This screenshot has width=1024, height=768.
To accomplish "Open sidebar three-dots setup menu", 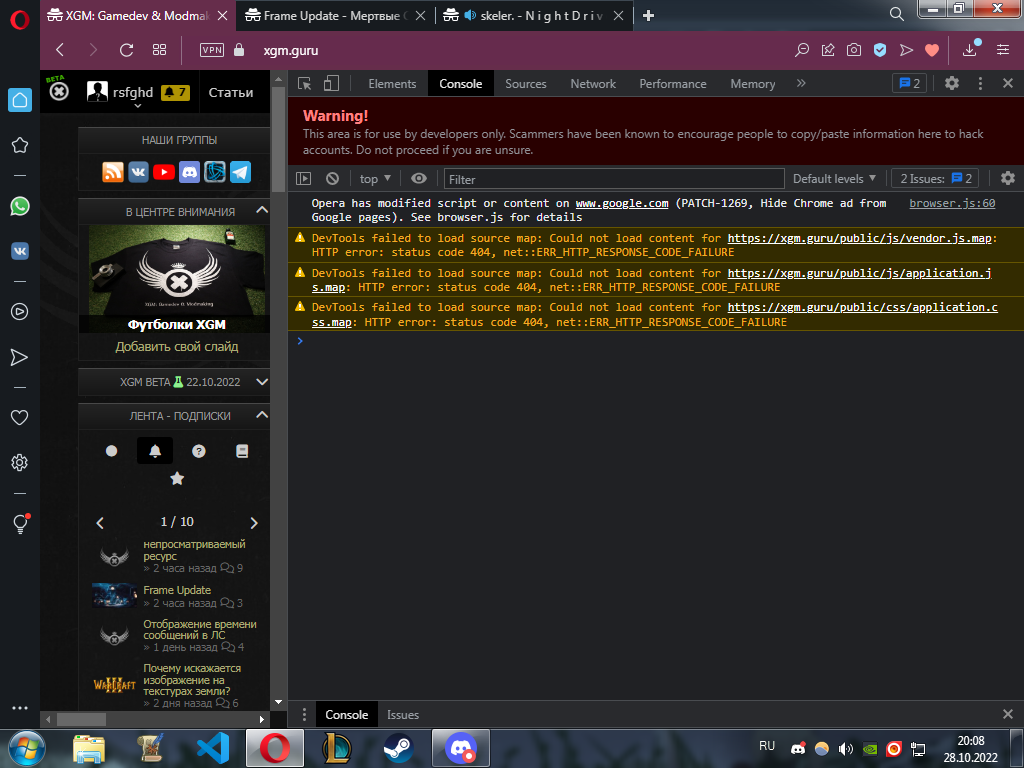I will (20, 708).
